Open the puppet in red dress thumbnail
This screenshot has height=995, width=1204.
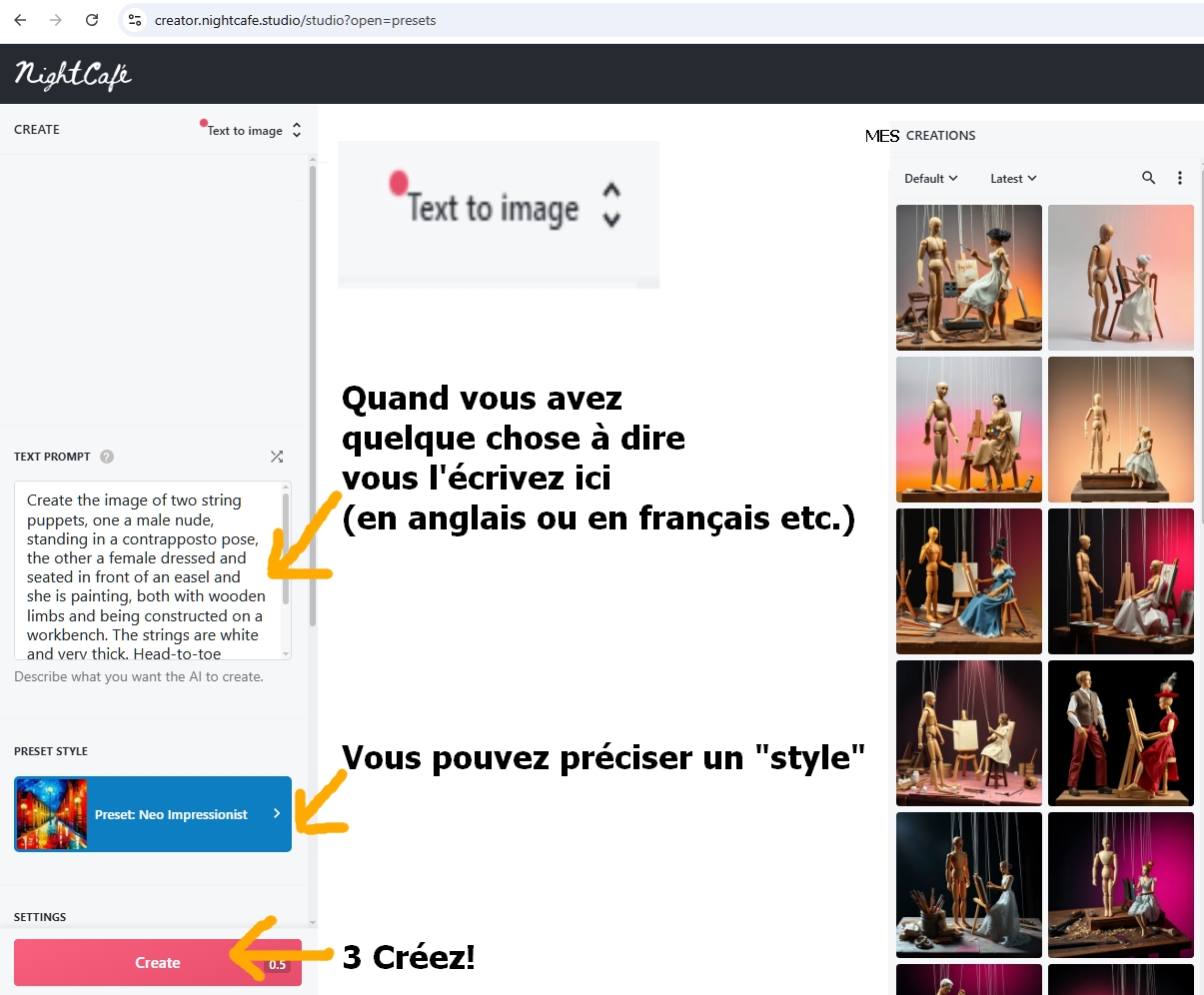pyautogui.click(x=1121, y=733)
